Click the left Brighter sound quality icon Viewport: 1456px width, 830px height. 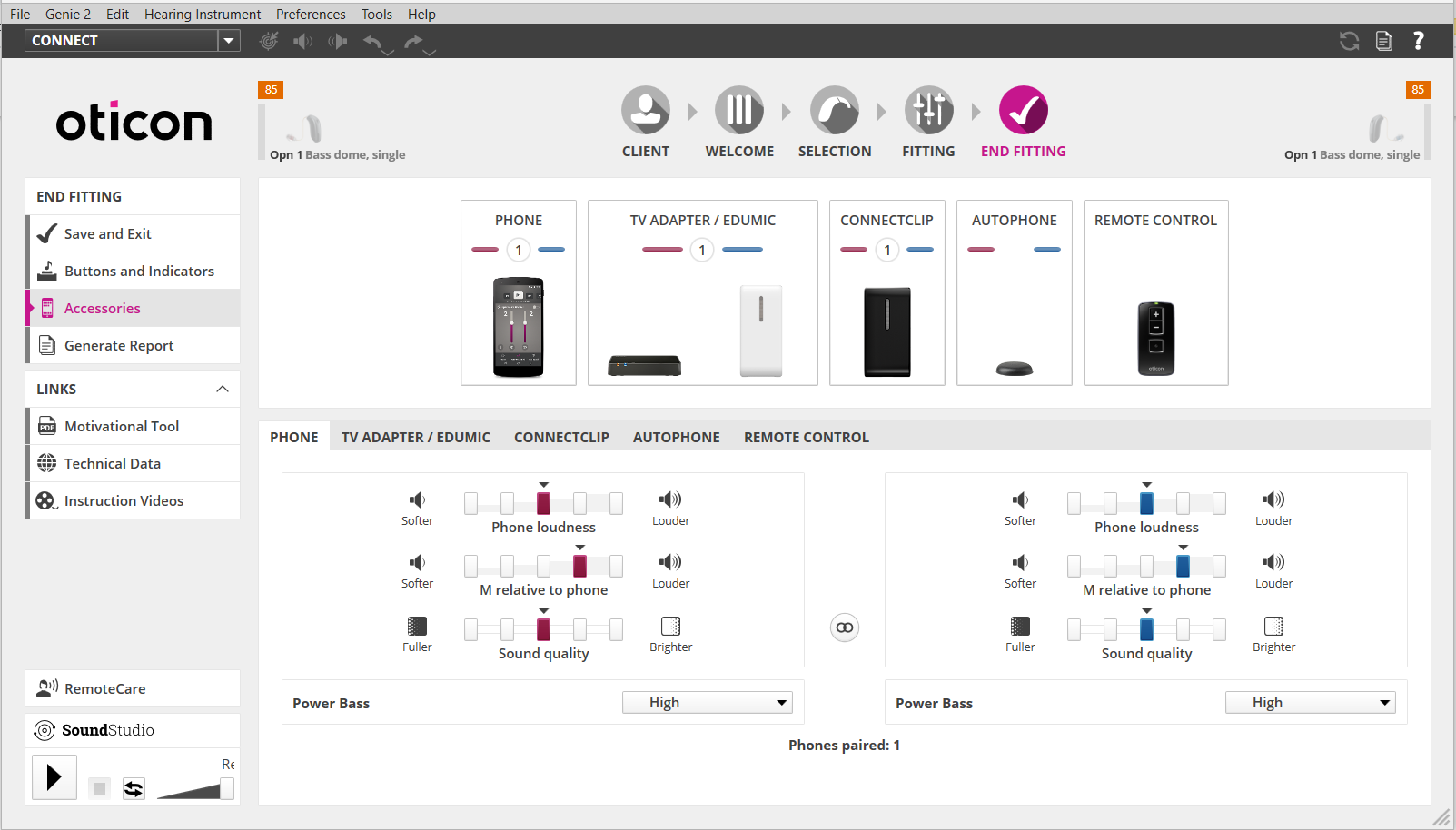click(670, 626)
